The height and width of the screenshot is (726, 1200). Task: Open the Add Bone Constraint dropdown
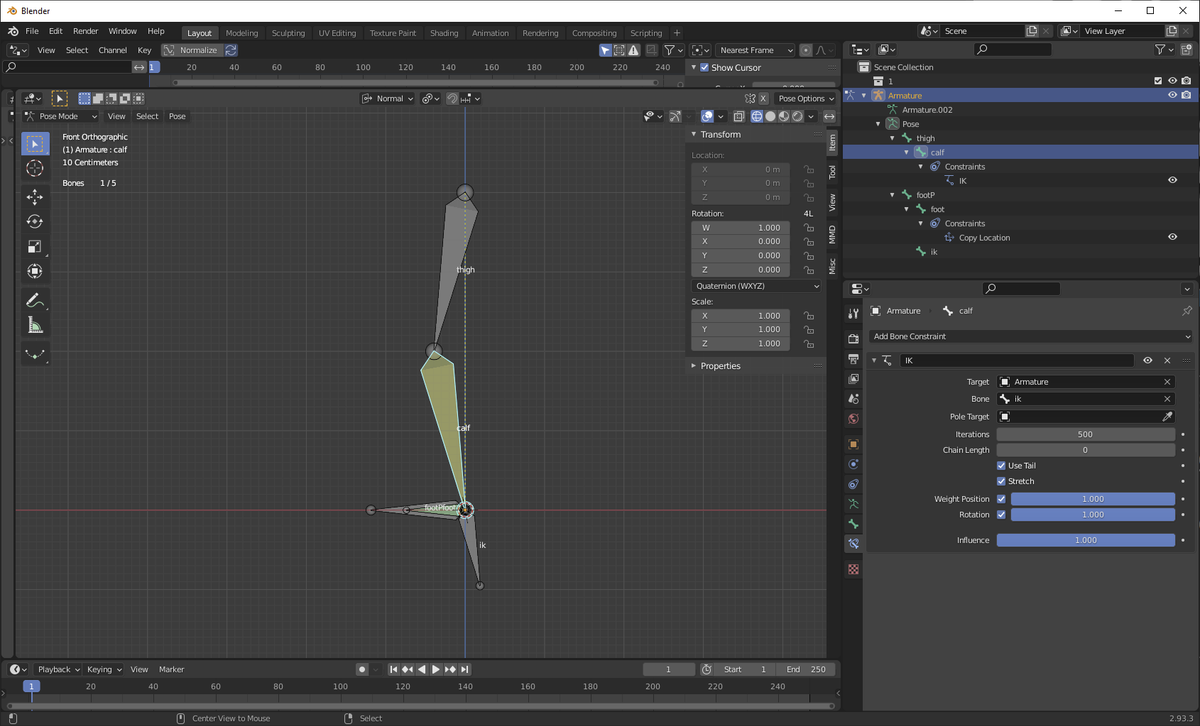[1030, 337]
